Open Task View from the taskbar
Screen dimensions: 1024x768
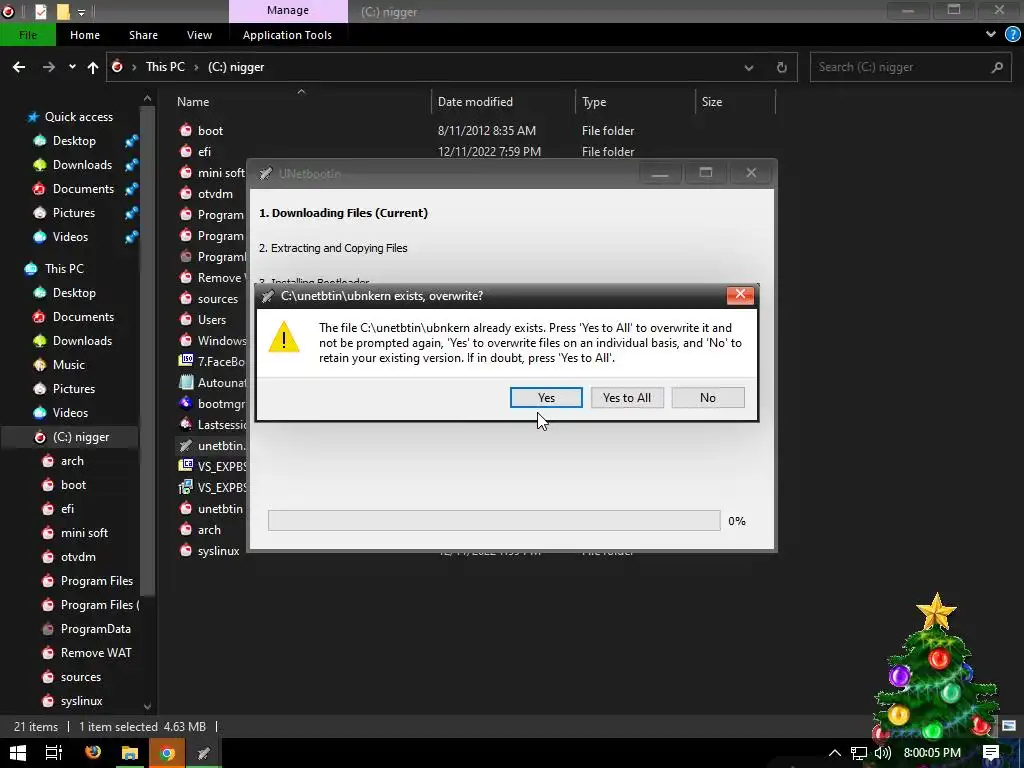54,753
